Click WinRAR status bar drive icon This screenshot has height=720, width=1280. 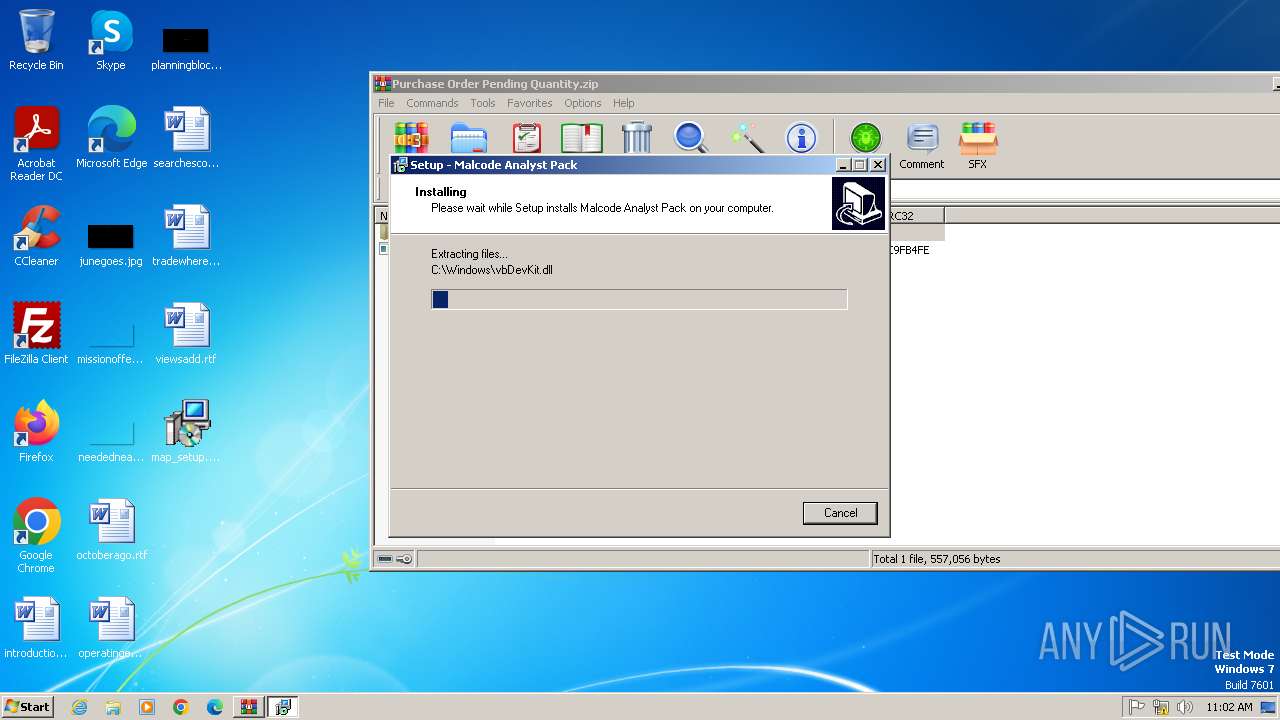(x=385, y=559)
